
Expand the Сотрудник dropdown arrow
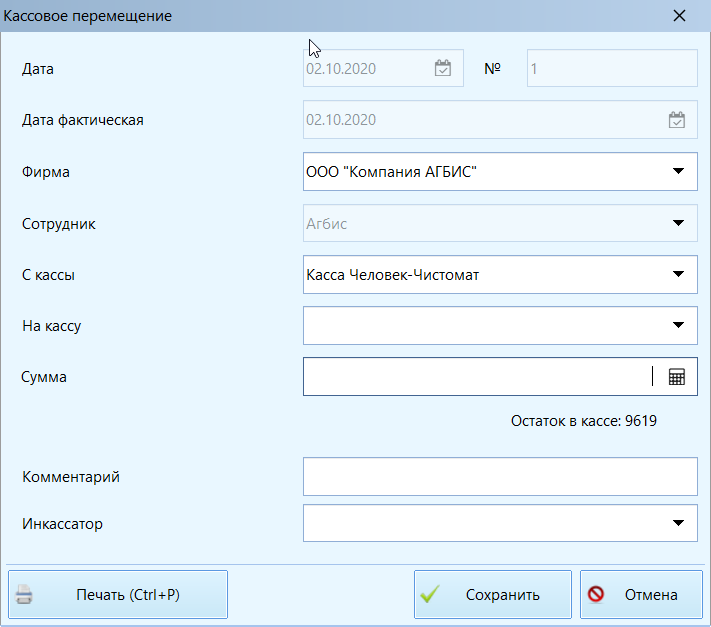[677, 223]
